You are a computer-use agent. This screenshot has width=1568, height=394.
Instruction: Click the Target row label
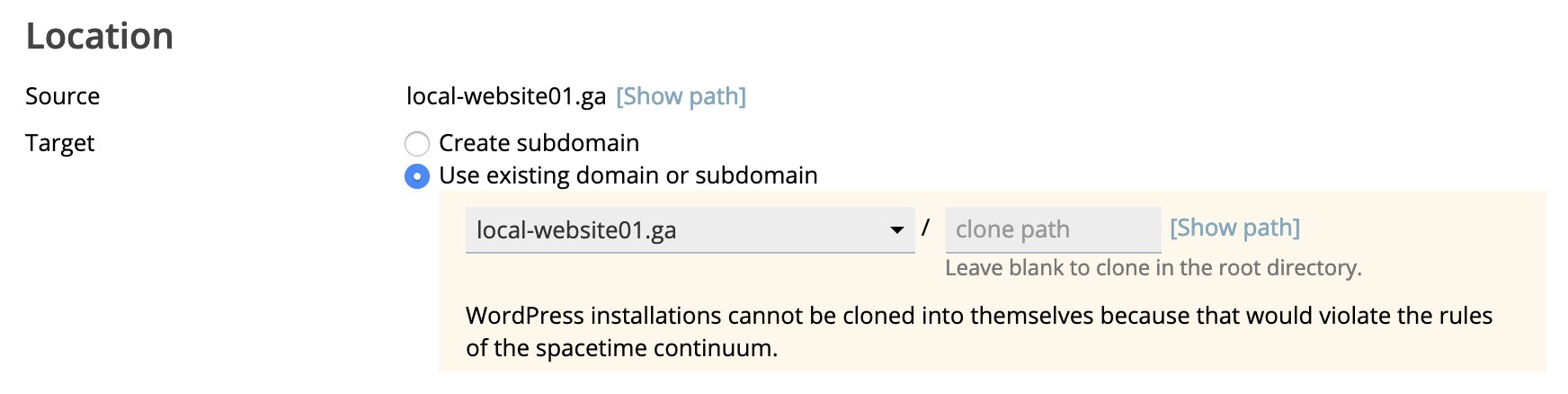[59, 143]
